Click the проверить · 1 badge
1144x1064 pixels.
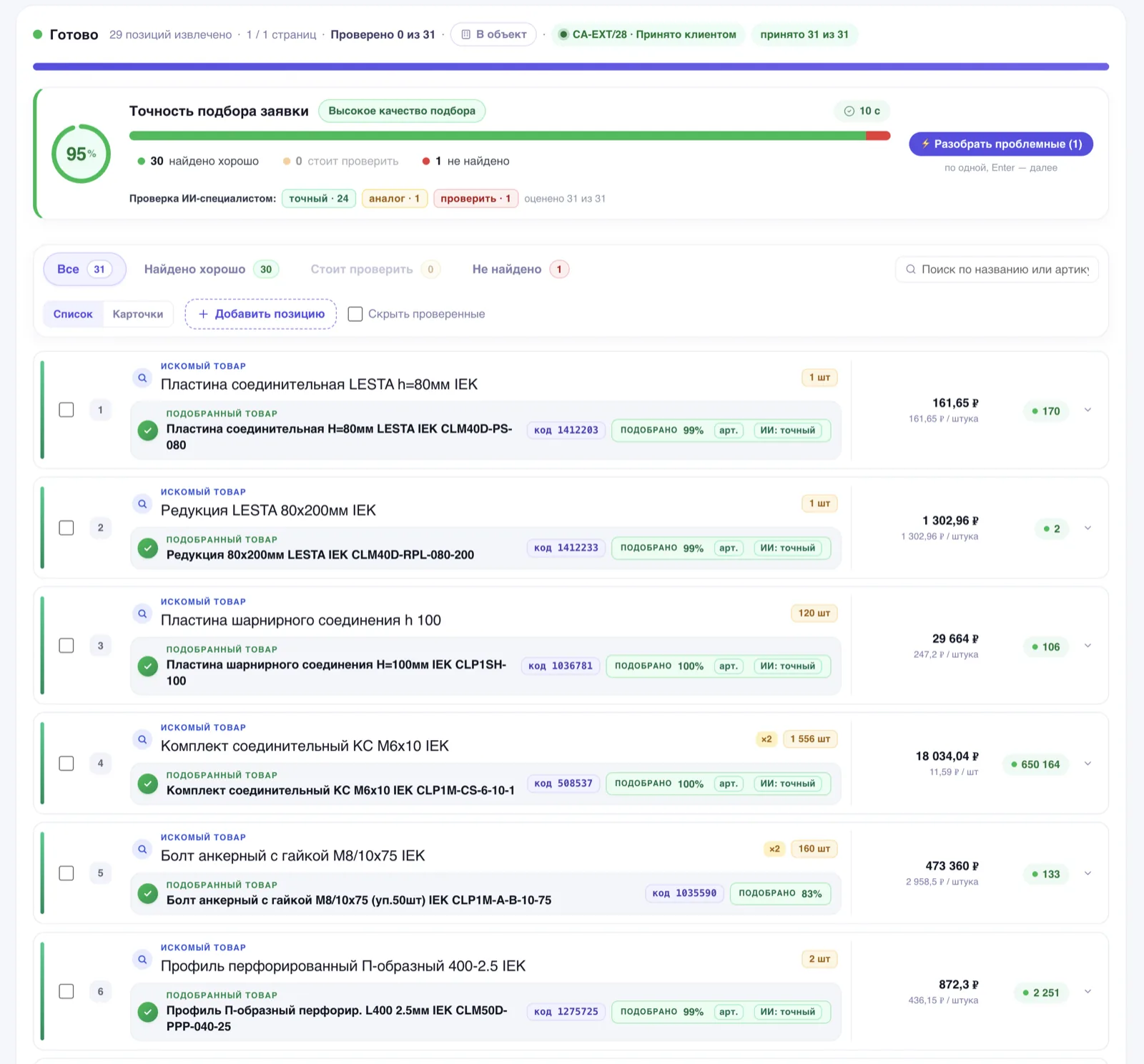click(x=475, y=198)
